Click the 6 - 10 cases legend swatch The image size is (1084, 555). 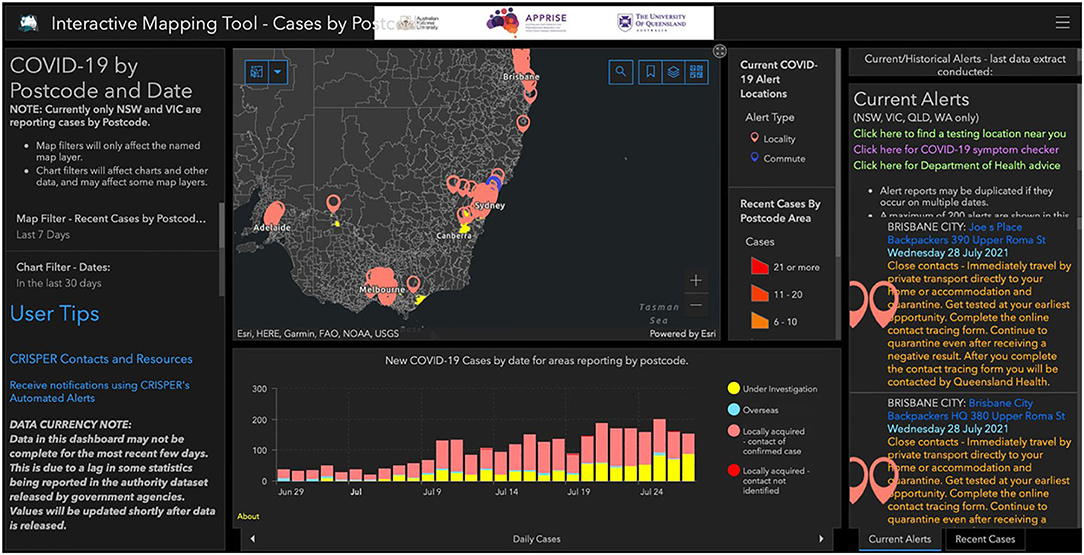(x=762, y=320)
